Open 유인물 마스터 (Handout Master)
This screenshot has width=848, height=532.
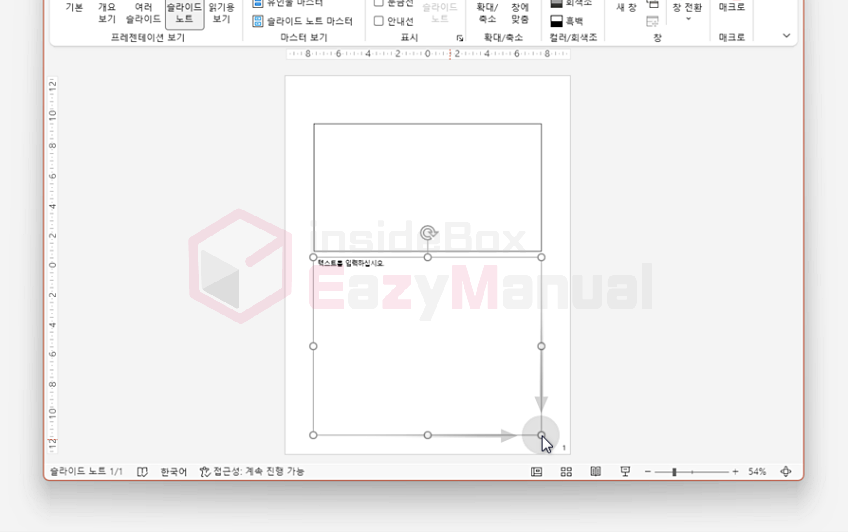click(x=287, y=3)
